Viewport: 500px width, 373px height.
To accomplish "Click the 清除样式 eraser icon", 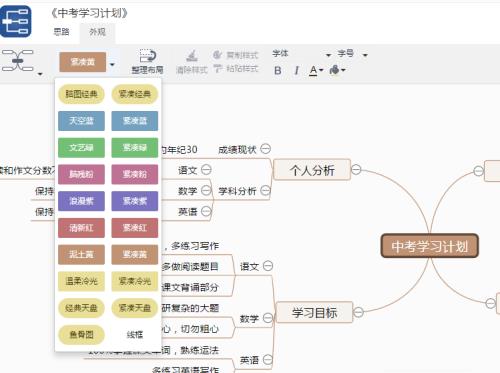I will [192, 56].
